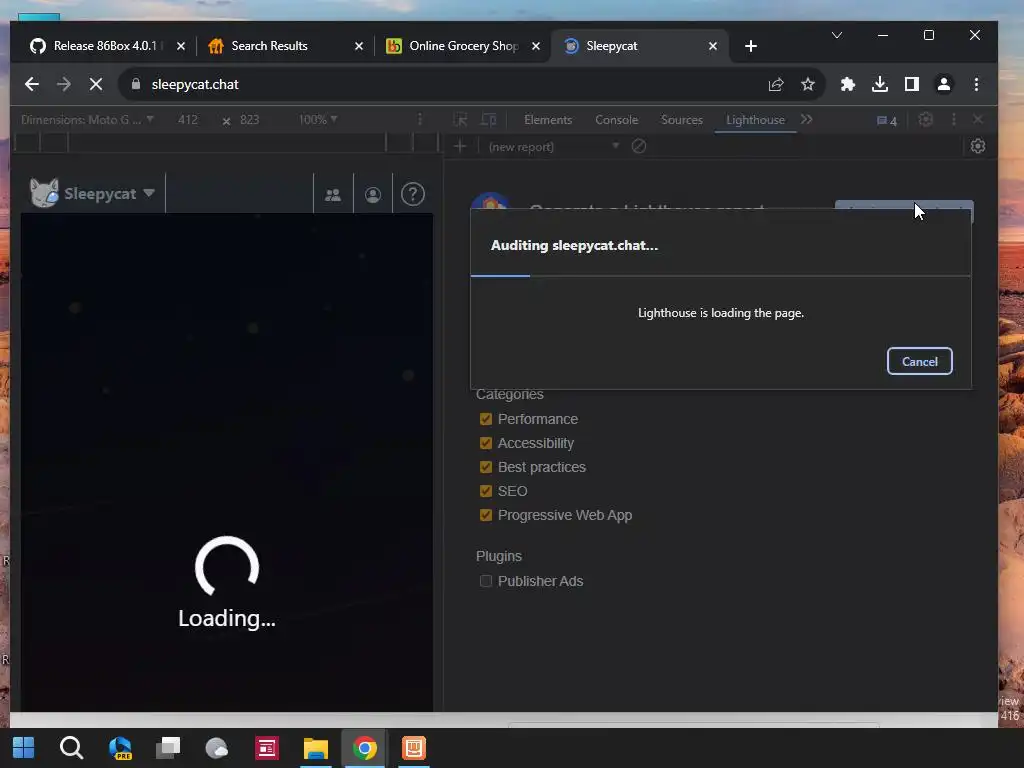Toggle the Best practices checkbox

coord(485,467)
